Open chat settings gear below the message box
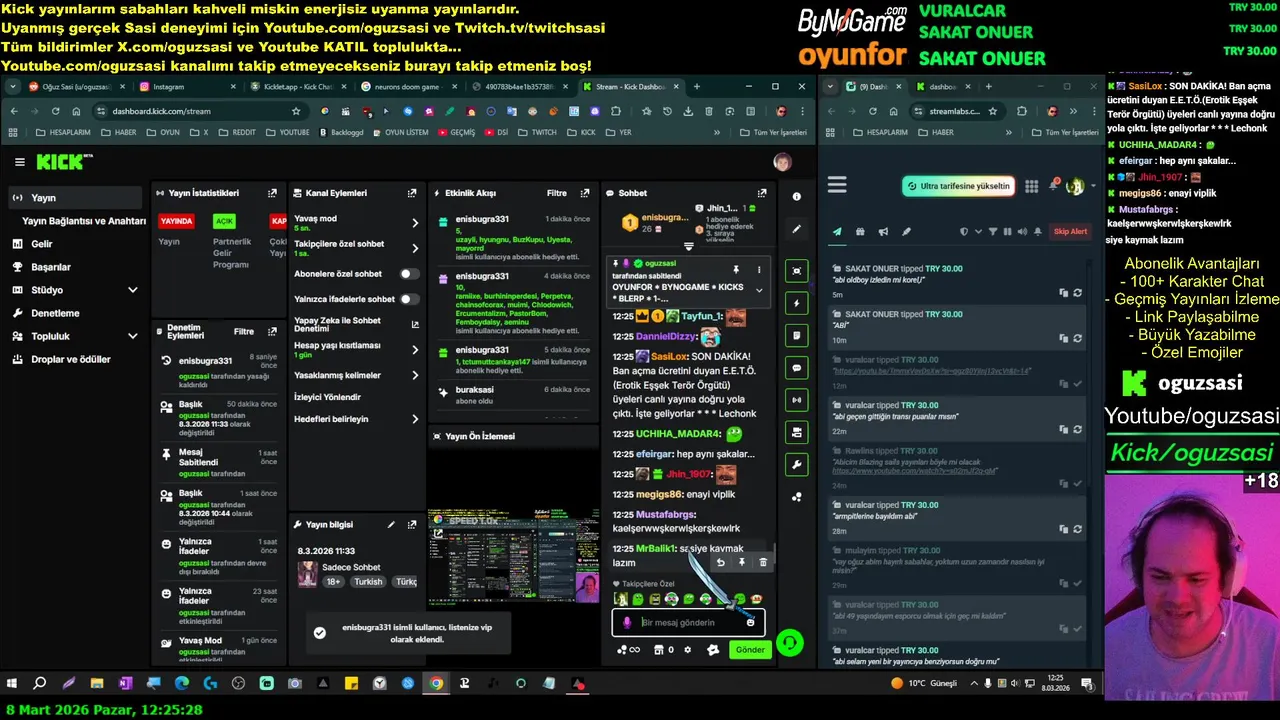Screen dimensions: 1280x720 [x=687, y=650]
